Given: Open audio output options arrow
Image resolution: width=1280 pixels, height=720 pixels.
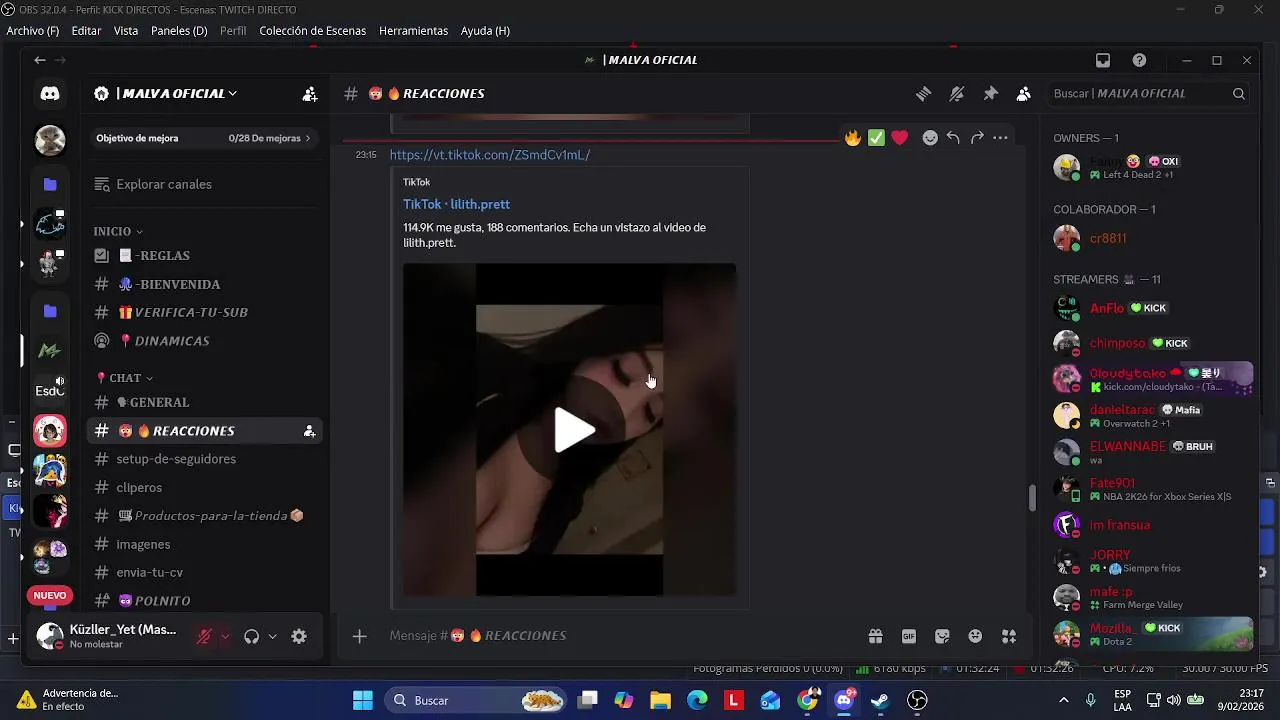Looking at the screenshot, I should tap(272, 636).
